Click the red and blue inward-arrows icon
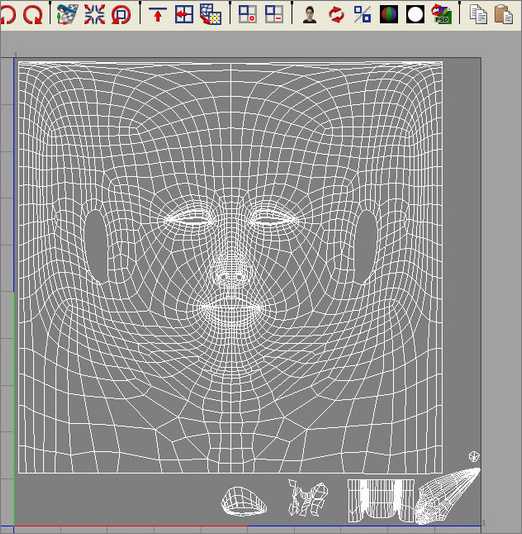Viewport: 522px width, 534px height. [x=94, y=15]
